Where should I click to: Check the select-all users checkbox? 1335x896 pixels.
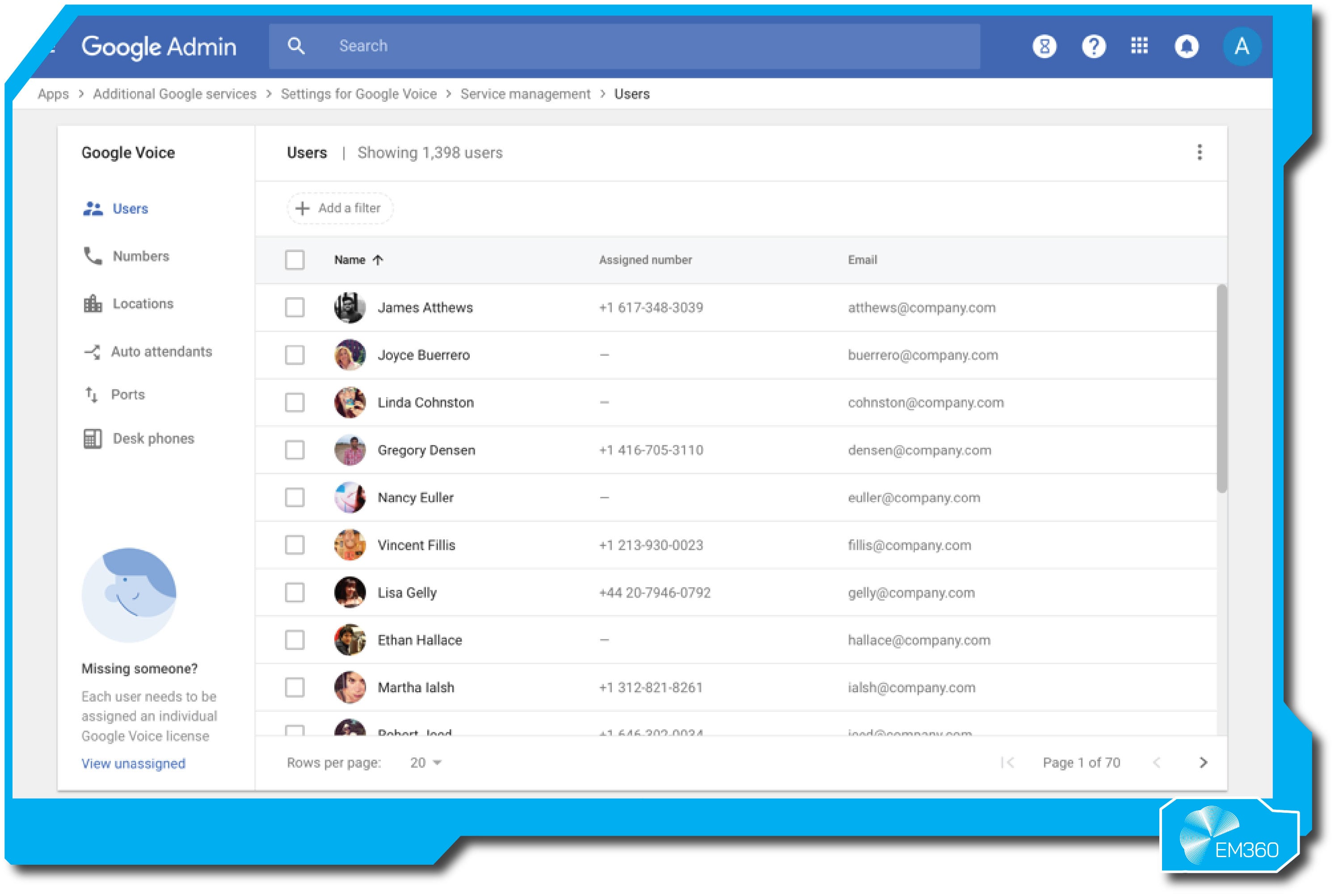295,260
